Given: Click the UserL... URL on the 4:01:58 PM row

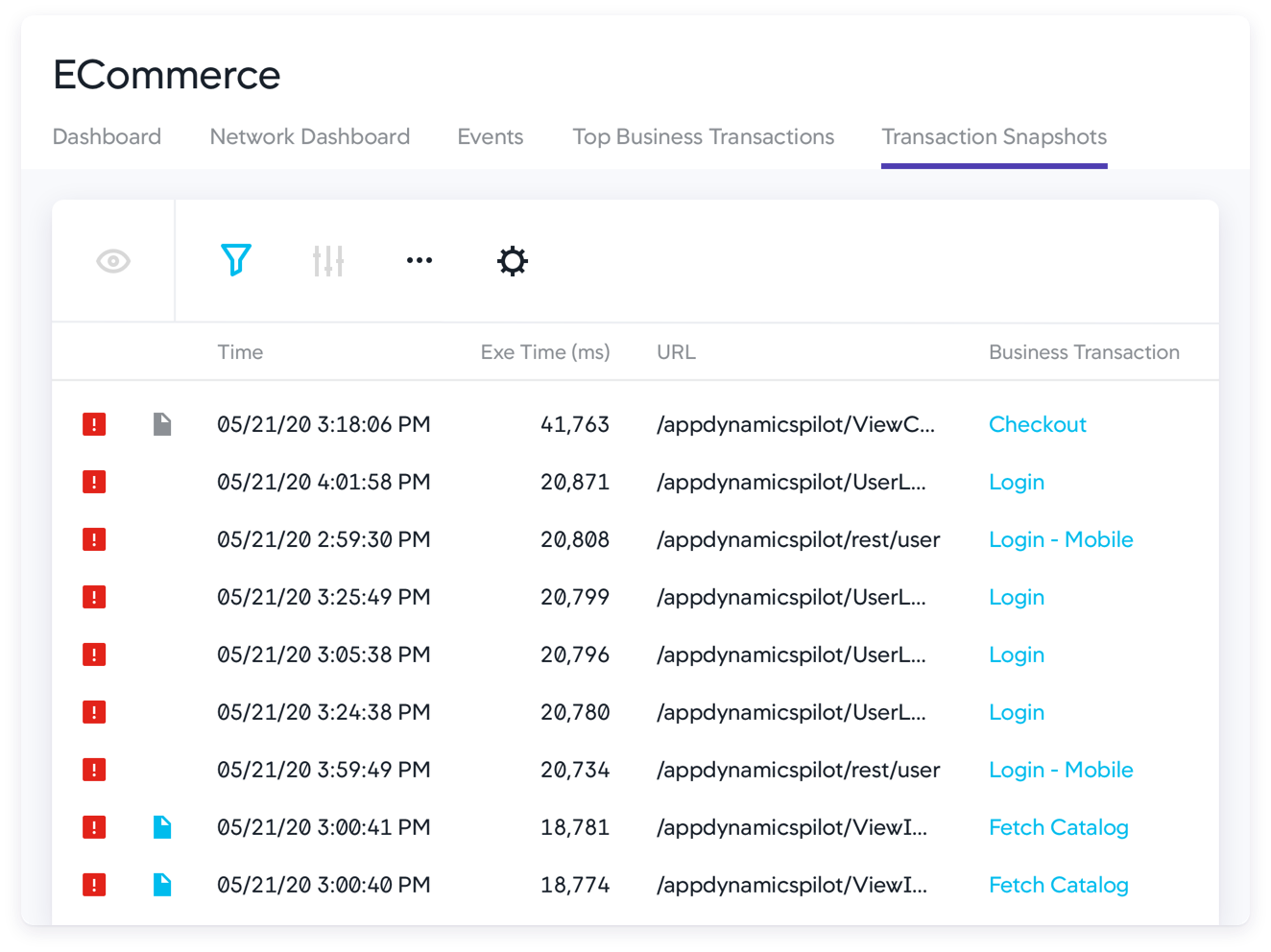Looking at the screenshot, I should point(792,482).
